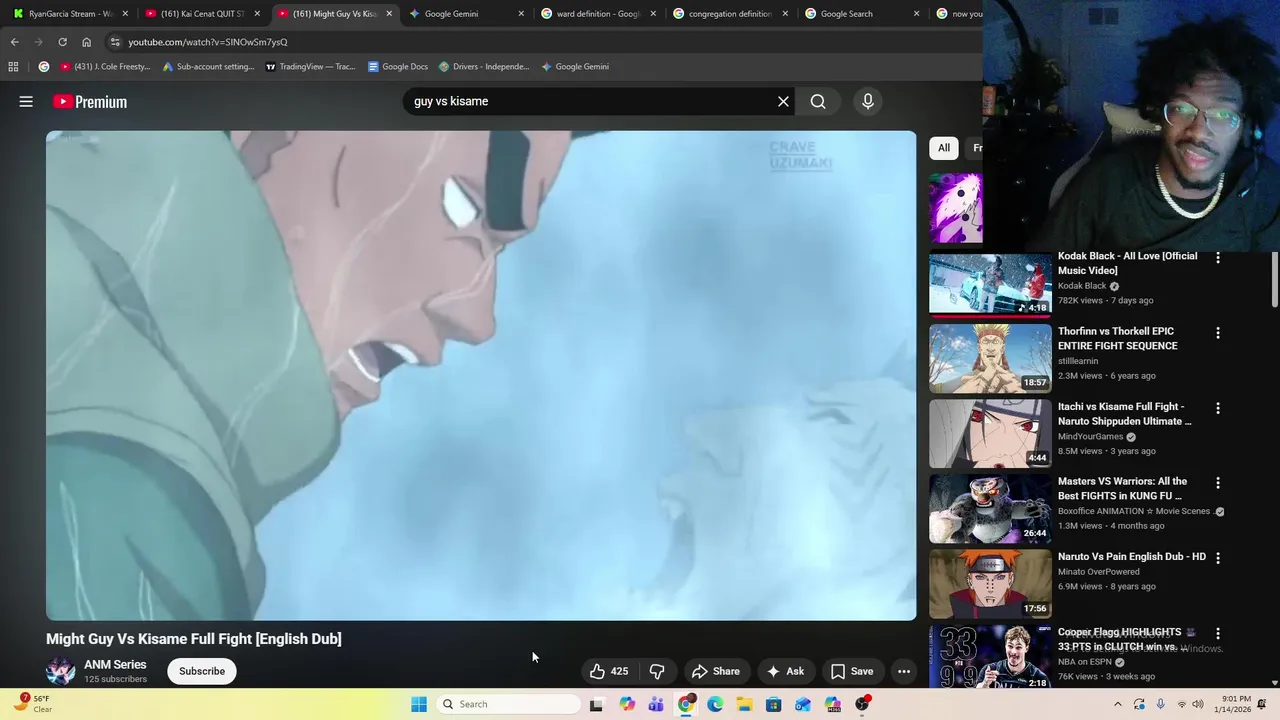
Task: Like the video with thumbs up
Action: [609, 671]
